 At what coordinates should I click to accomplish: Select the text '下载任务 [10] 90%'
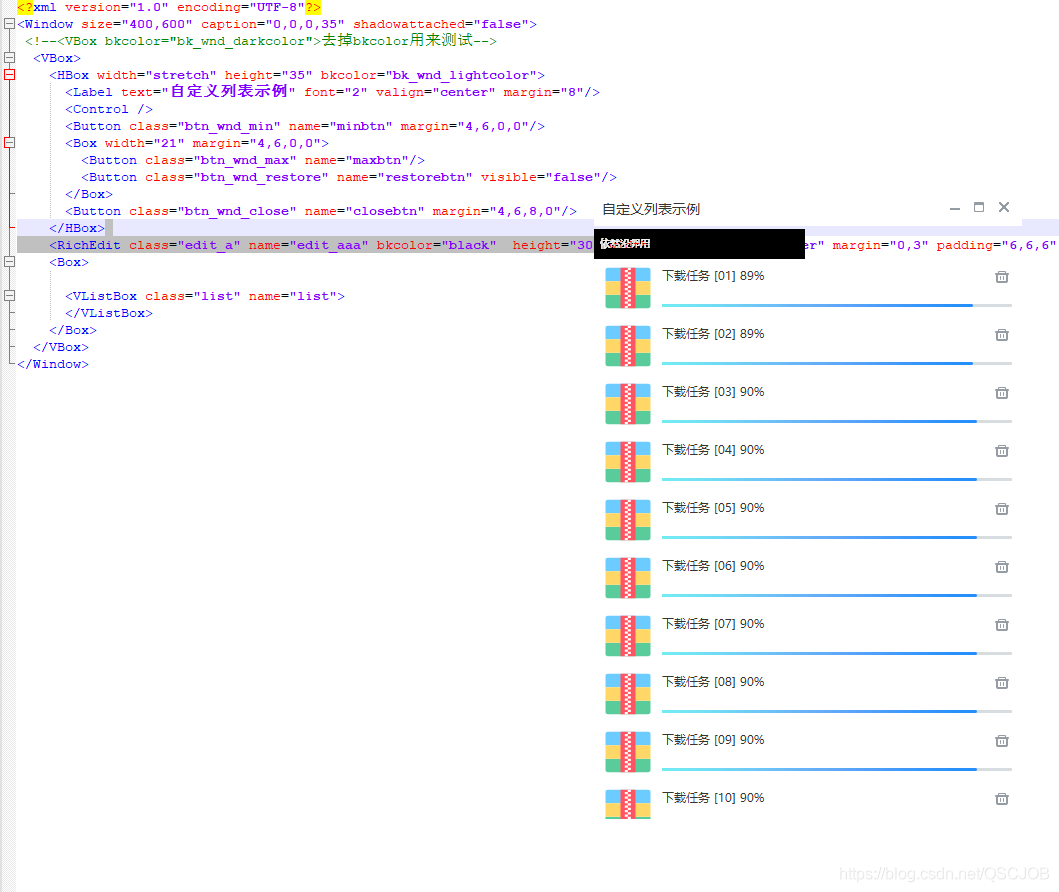click(x=713, y=798)
